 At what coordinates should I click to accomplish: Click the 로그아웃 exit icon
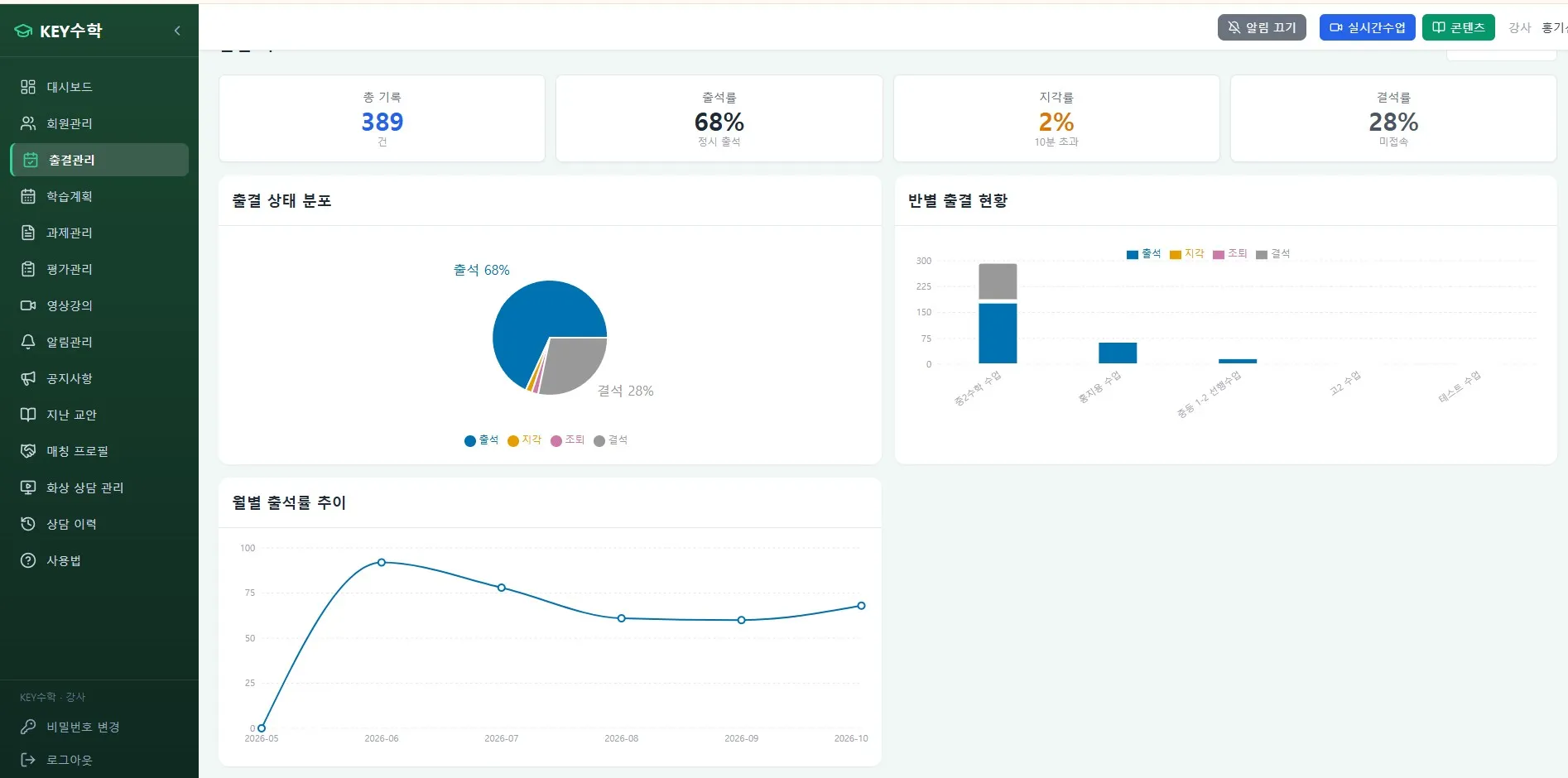[28, 760]
